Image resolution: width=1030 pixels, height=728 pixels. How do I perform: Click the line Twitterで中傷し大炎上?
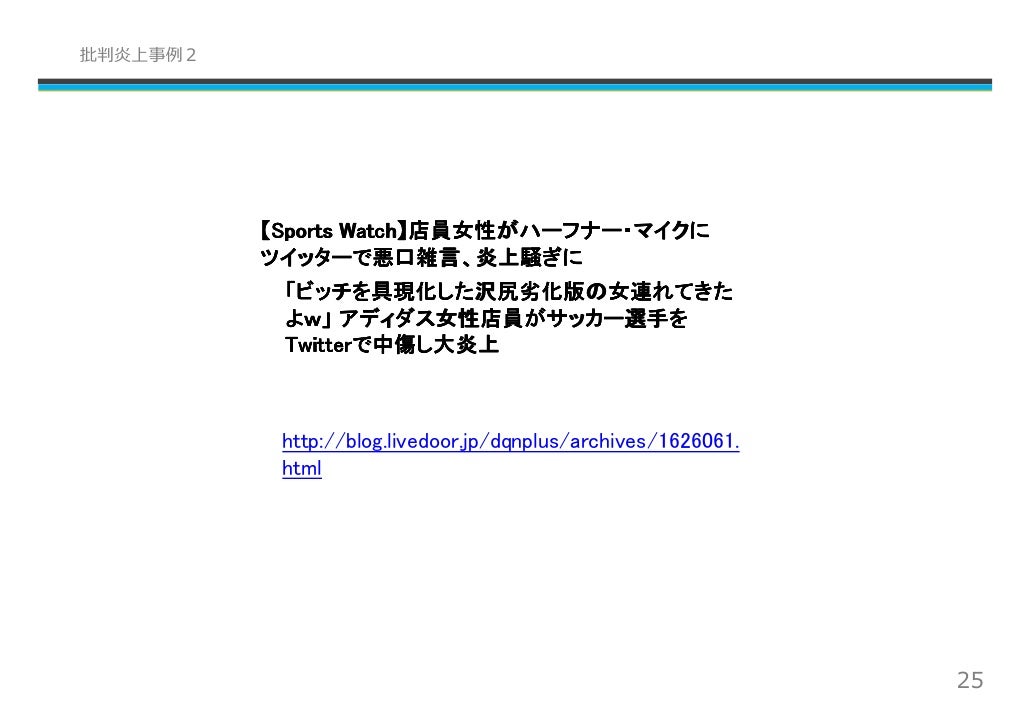click(x=392, y=344)
